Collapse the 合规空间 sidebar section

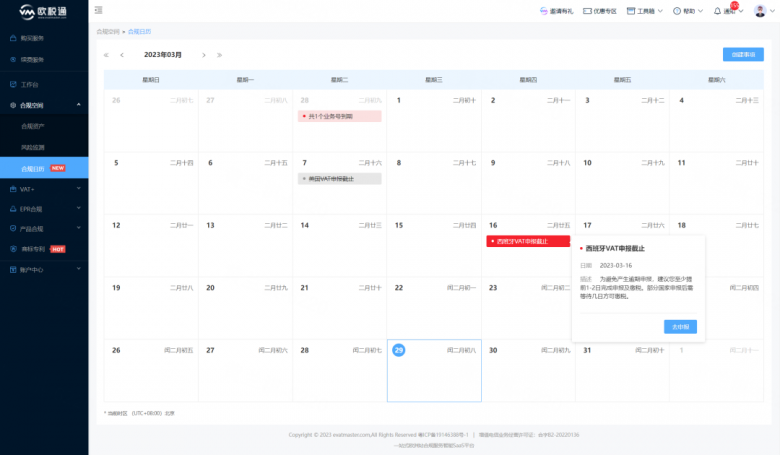pos(44,105)
